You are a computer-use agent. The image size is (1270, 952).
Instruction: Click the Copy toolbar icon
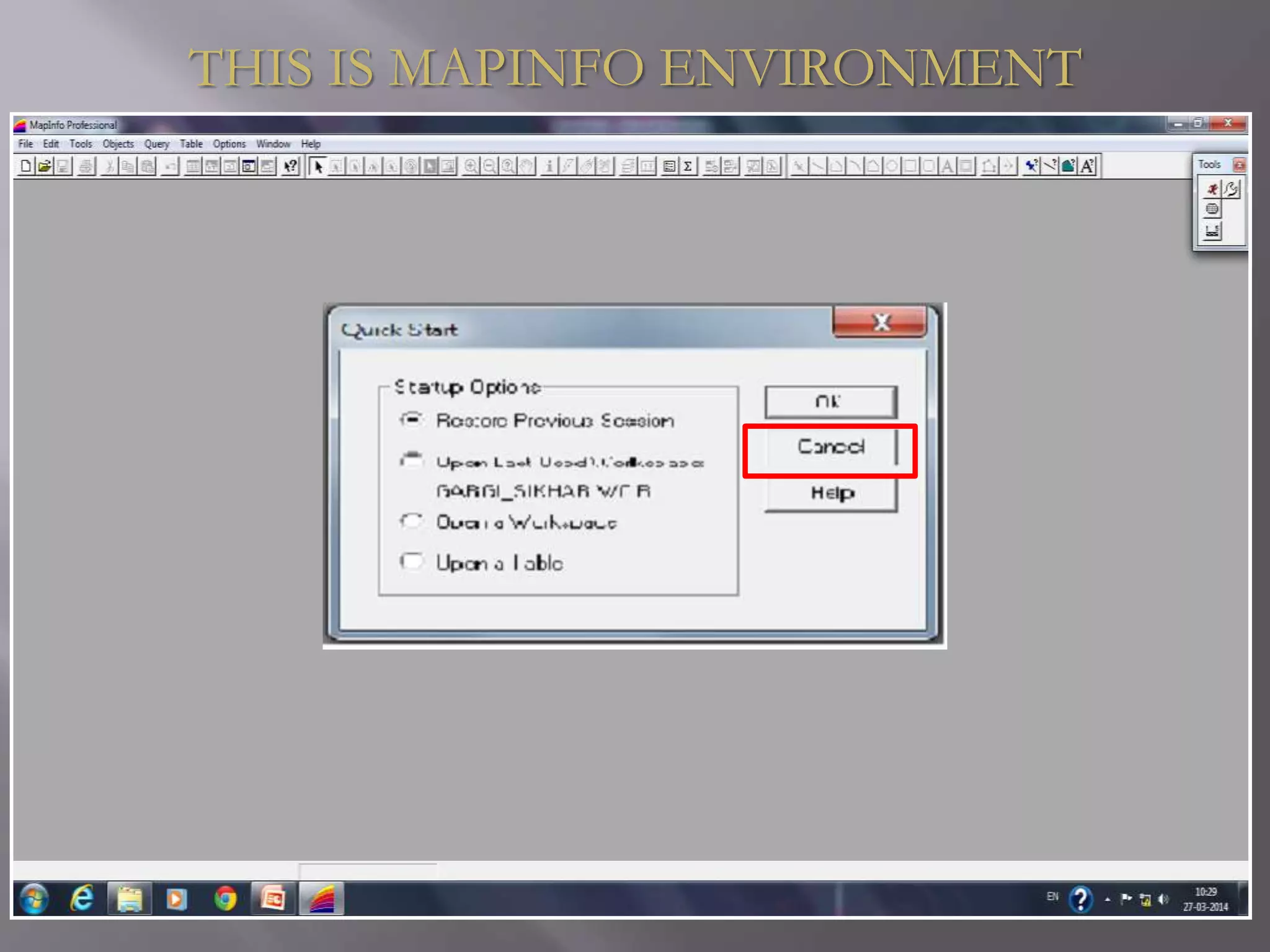click(x=128, y=166)
